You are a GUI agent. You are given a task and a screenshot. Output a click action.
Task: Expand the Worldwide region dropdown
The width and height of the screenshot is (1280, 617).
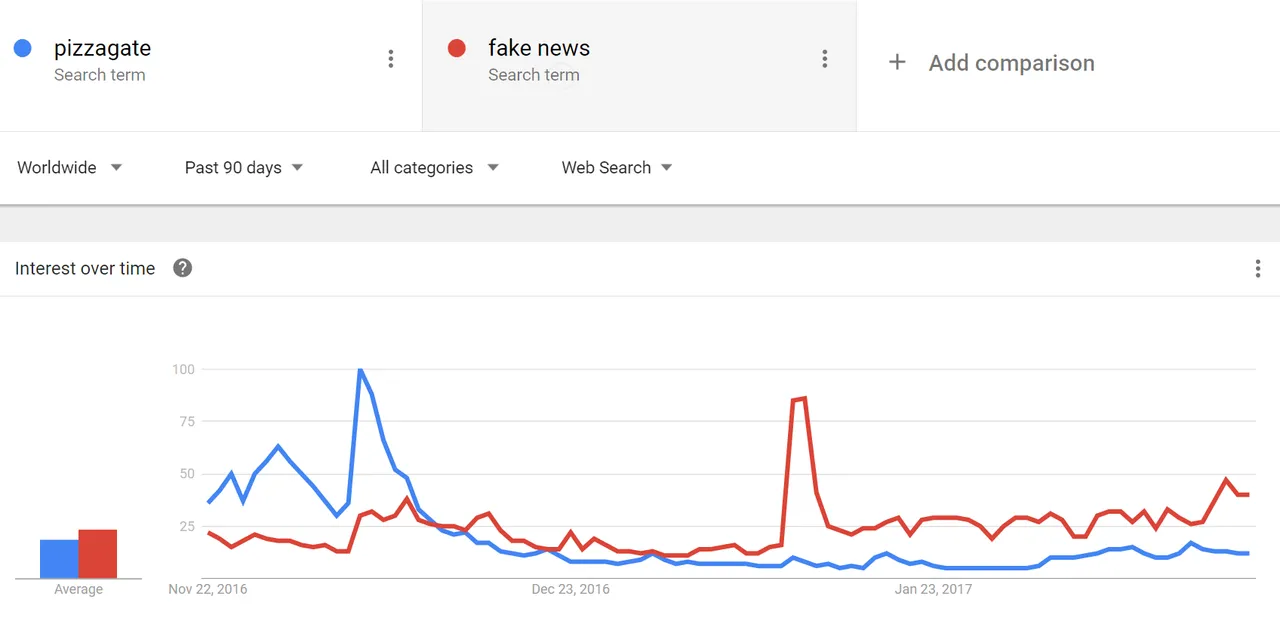click(x=70, y=167)
